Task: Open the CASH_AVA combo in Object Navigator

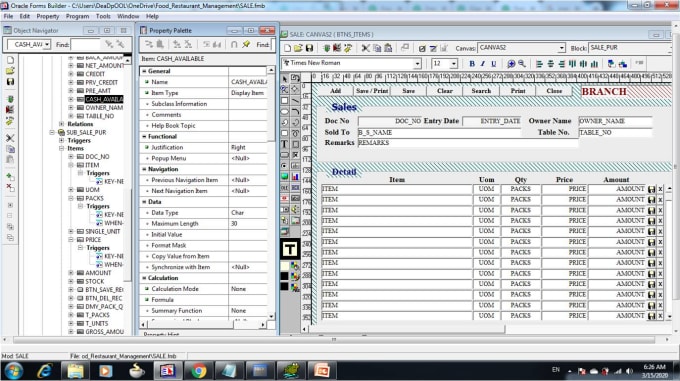Action: coord(47,44)
